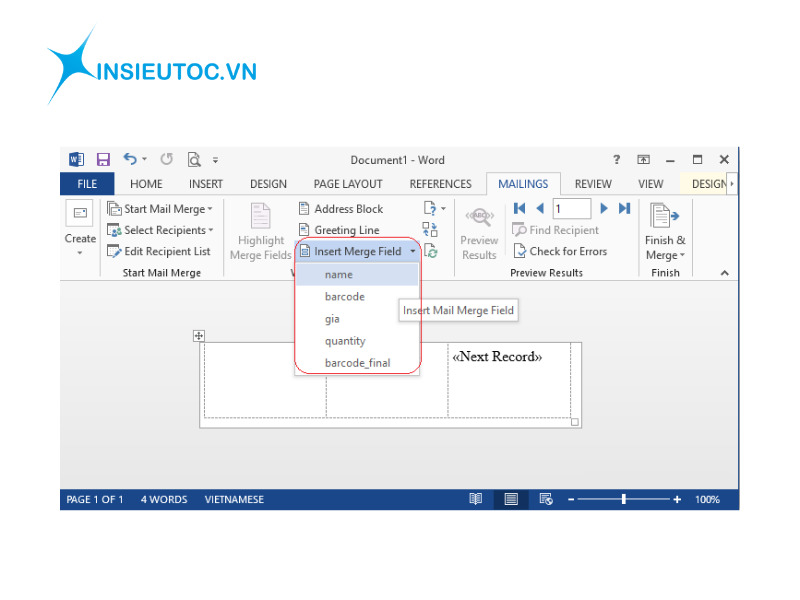Click the next record arrow
This screenshot has width=800, height=600.
(604, 209)
